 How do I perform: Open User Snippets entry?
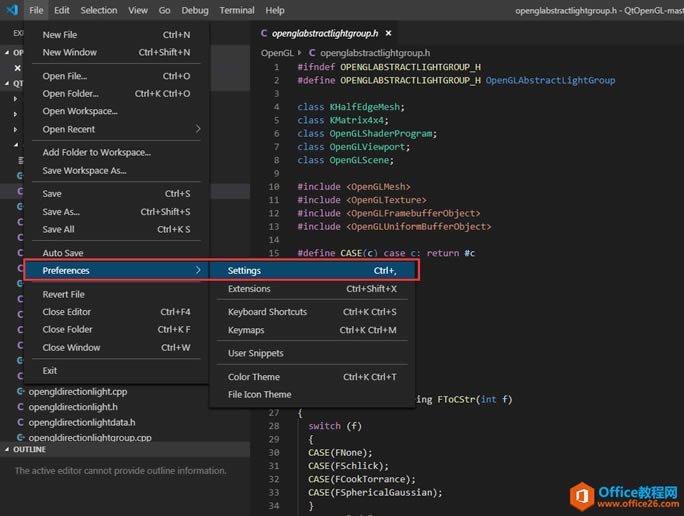312,353
